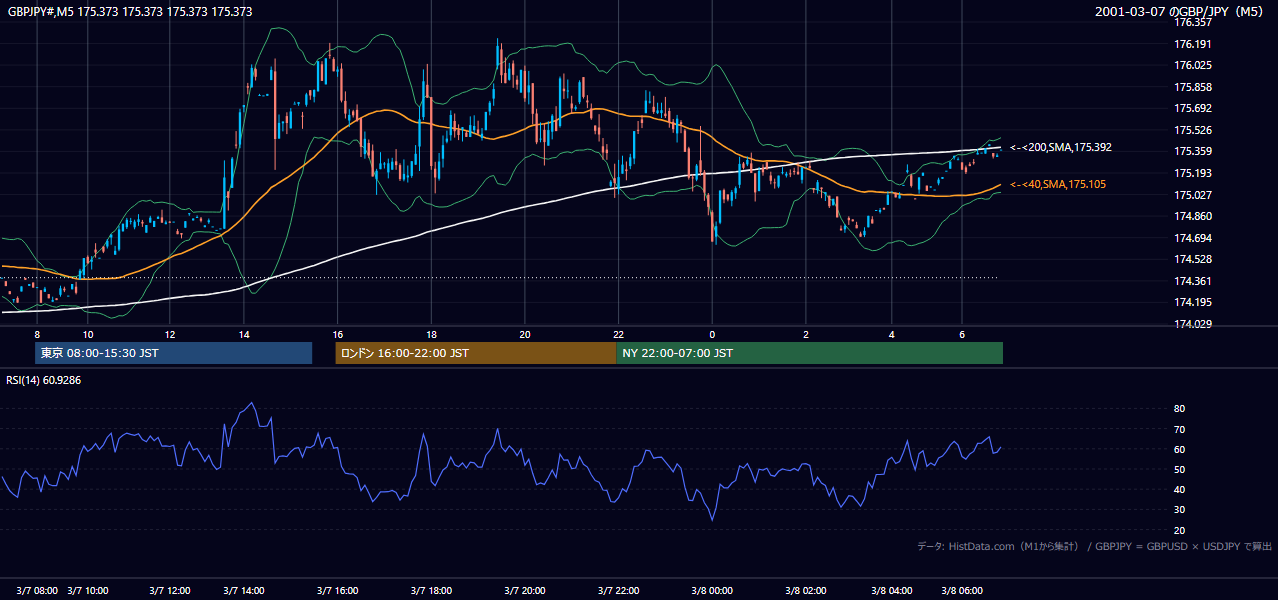
Task: Click RSI scale level 30
Action: [1179, 509]
